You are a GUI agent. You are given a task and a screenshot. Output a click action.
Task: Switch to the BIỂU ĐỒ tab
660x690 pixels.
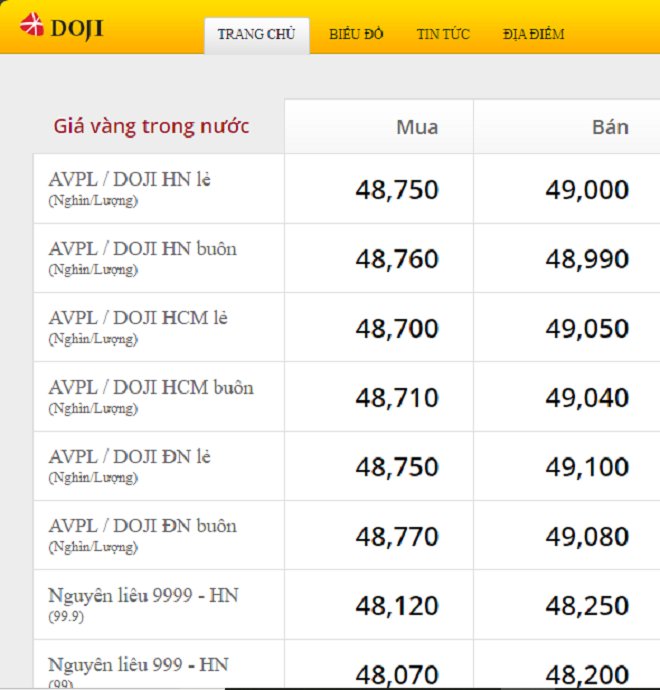click(356, 34)
